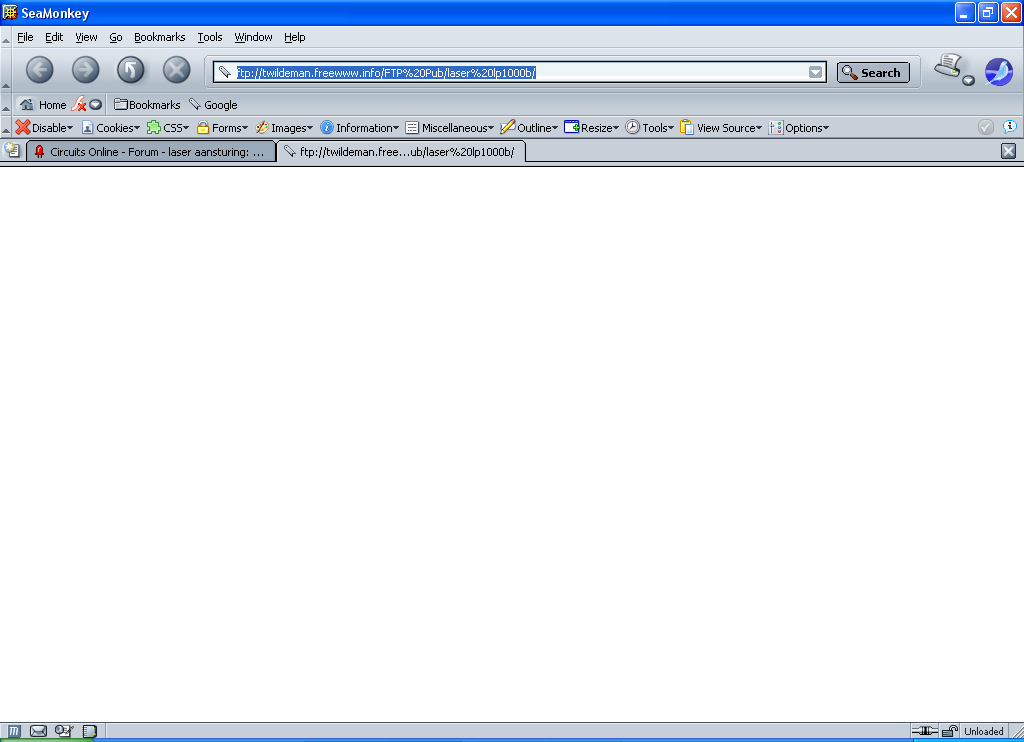Open Composer from the status bar
The height and width of the screenshot is (742, 1024).
tap(64, 732)
